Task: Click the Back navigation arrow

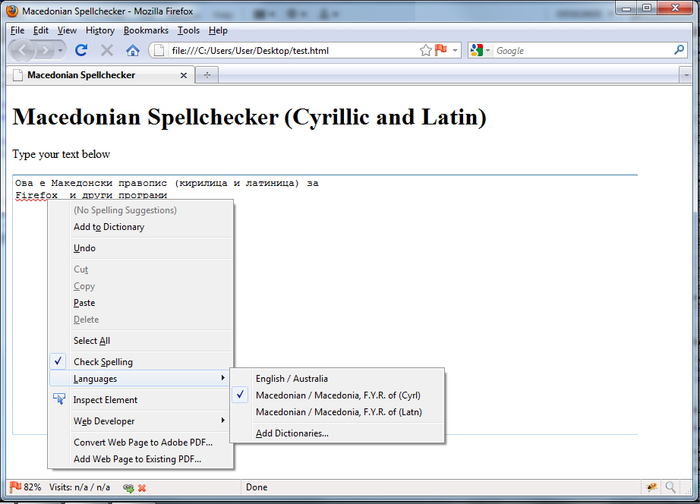Action: [23, 50]
